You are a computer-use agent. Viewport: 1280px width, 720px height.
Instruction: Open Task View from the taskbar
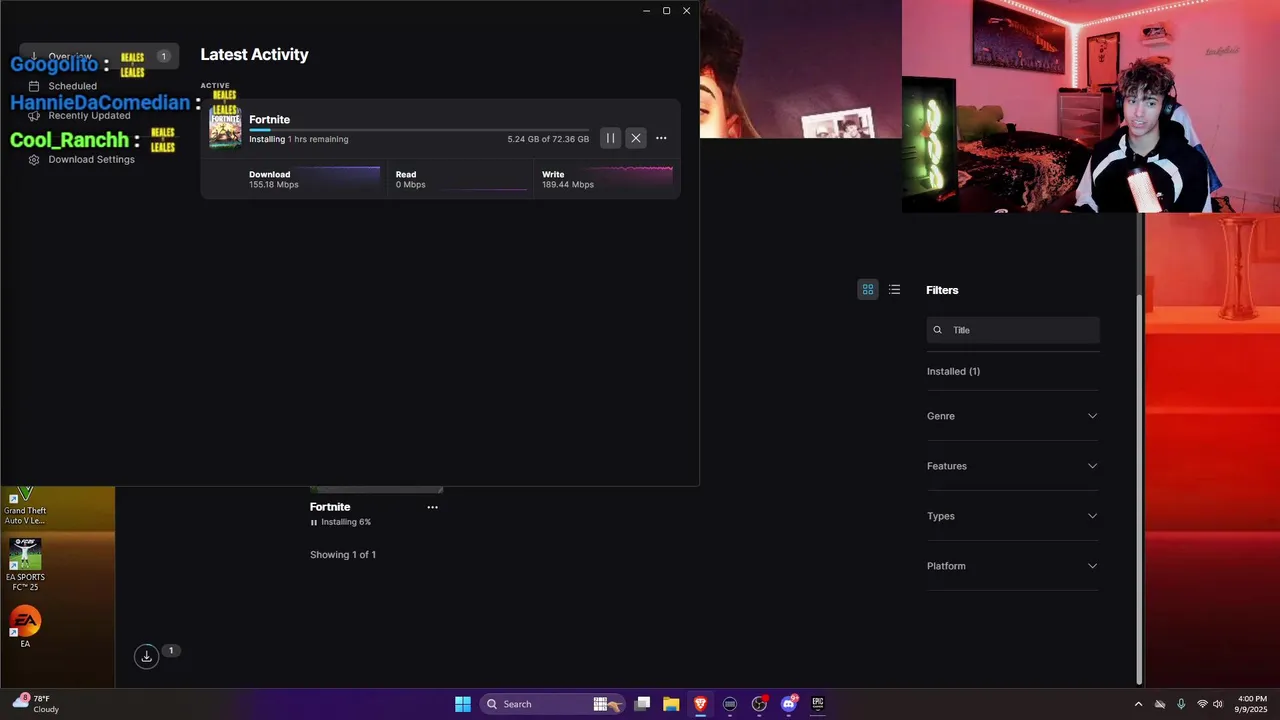click(643, 704)
